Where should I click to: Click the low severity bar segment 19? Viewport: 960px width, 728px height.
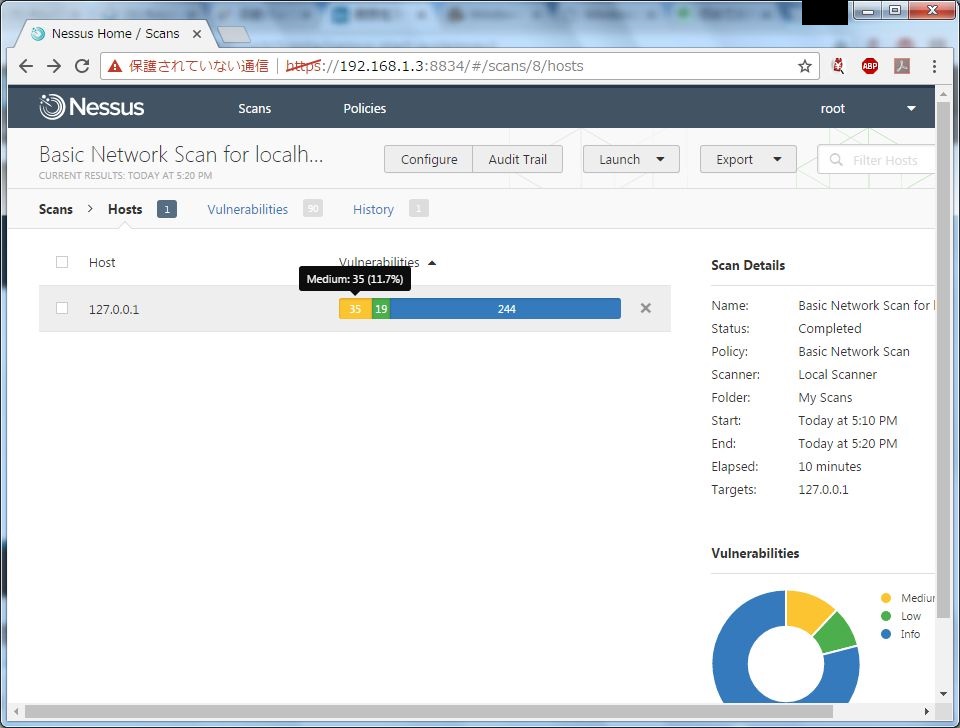click(381, 309)
